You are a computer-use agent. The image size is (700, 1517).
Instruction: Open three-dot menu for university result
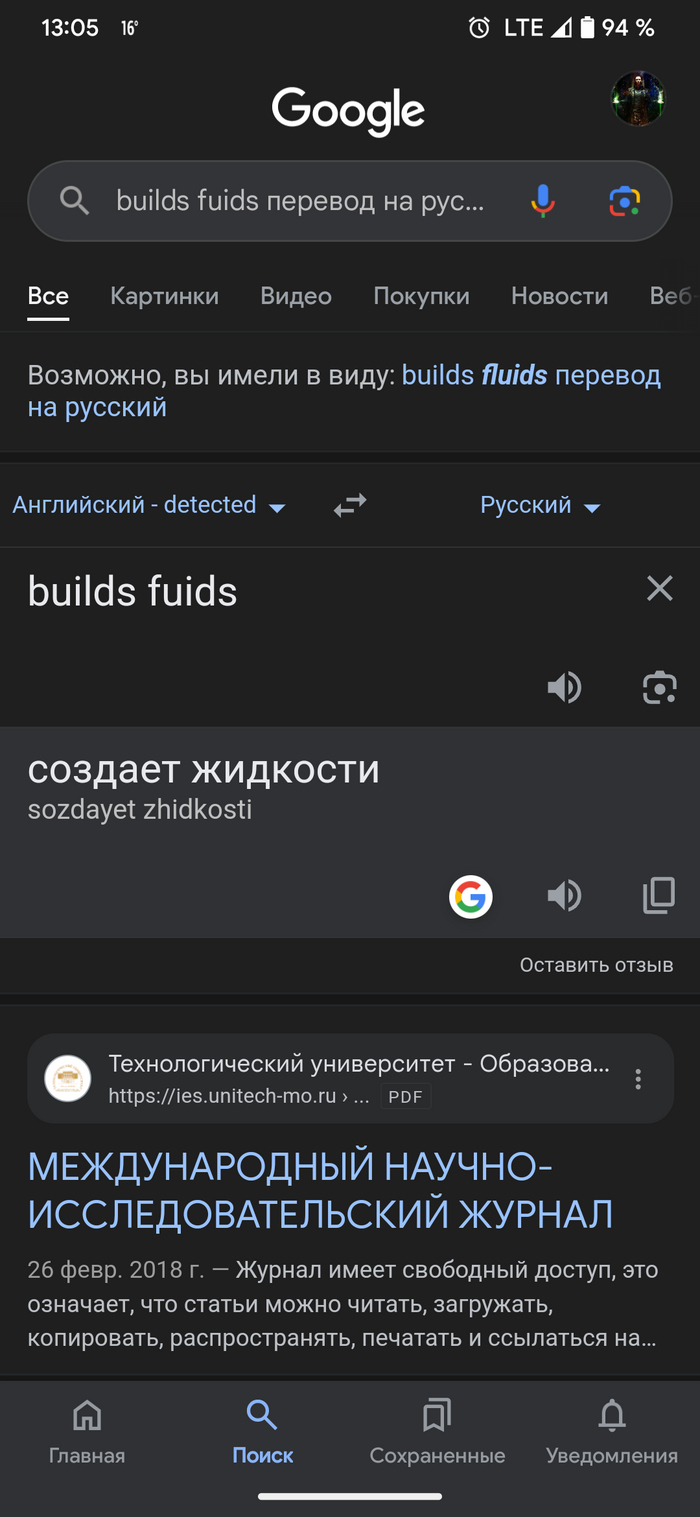point(638,1079)
